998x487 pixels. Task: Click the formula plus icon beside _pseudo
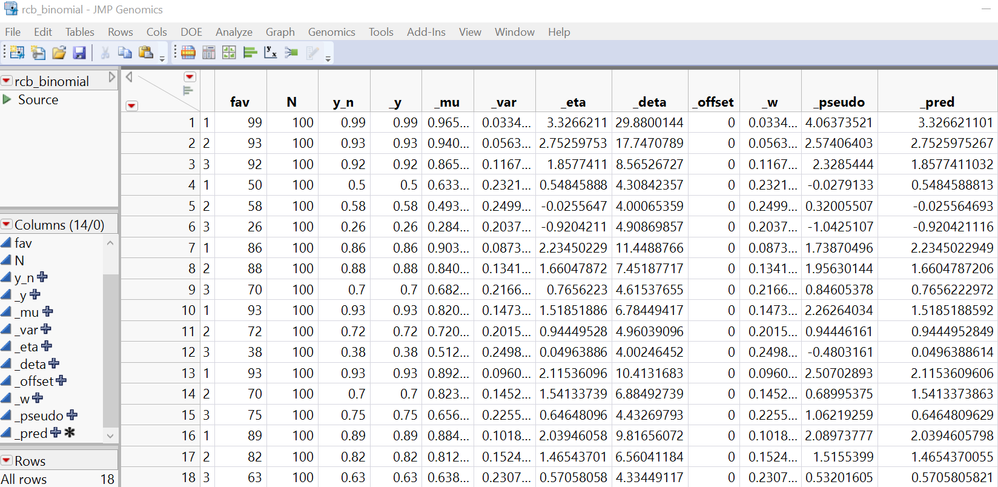[71, 415]
